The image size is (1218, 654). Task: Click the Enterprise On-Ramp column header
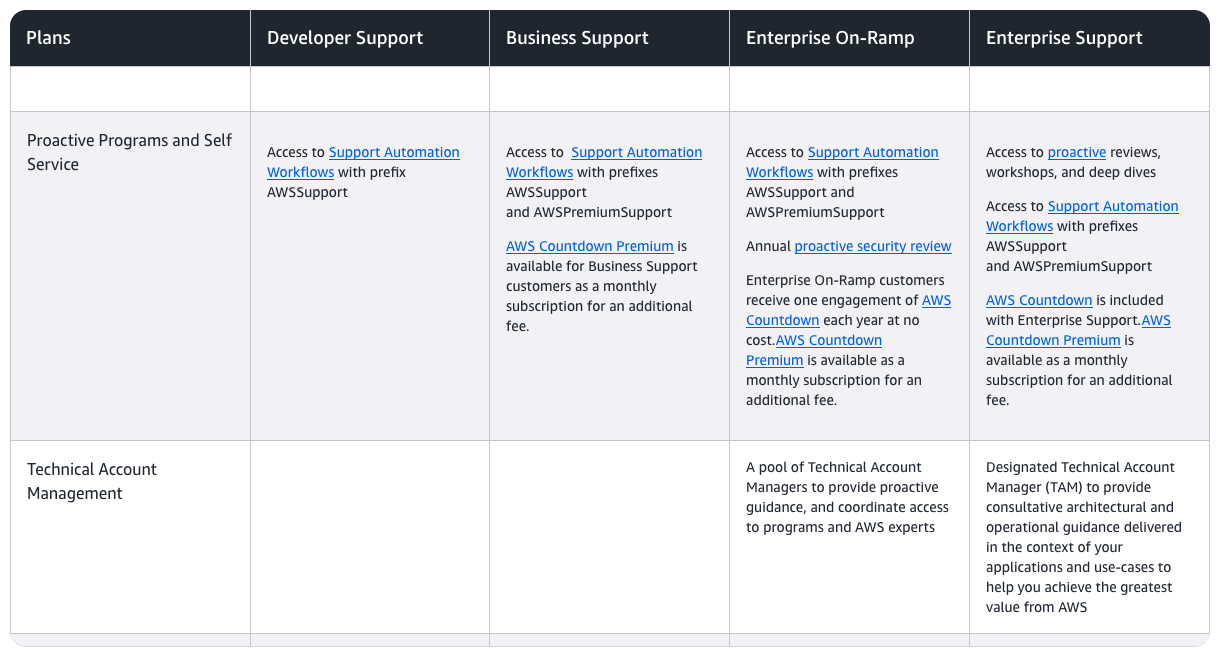(x=829, y=39)
